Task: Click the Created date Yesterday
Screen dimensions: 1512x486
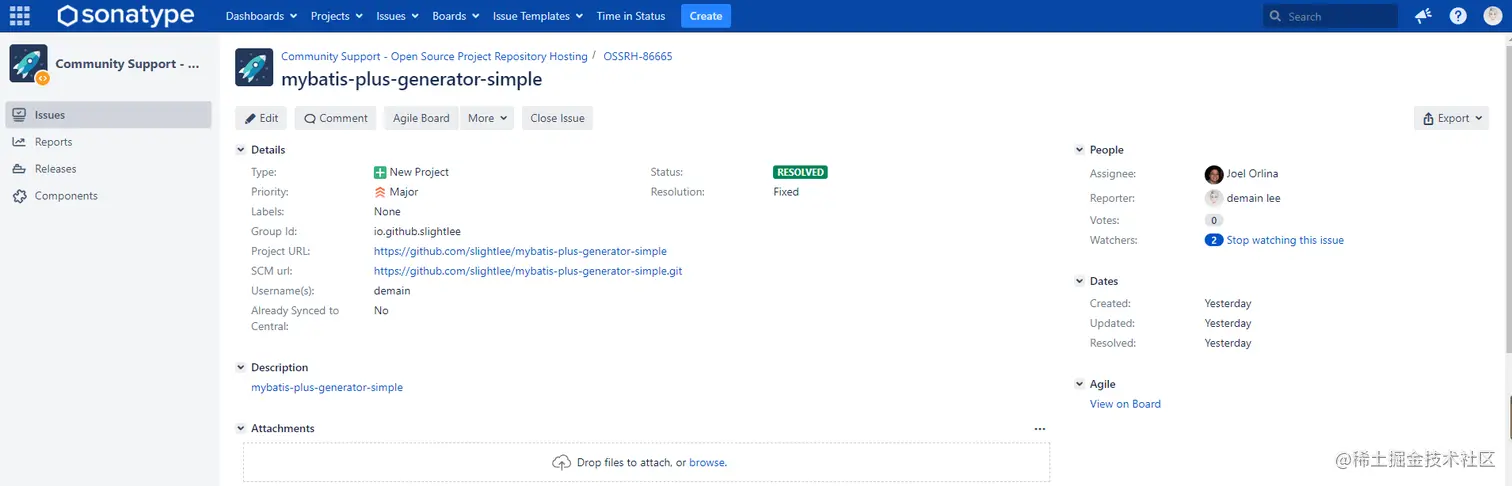Action: pos(1228,304)
